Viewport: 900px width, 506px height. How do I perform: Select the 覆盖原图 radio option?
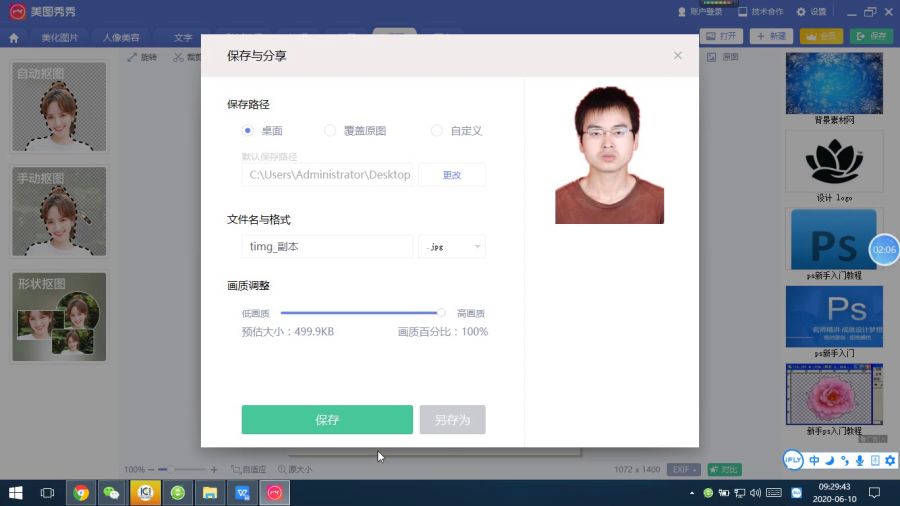(355, 131)
